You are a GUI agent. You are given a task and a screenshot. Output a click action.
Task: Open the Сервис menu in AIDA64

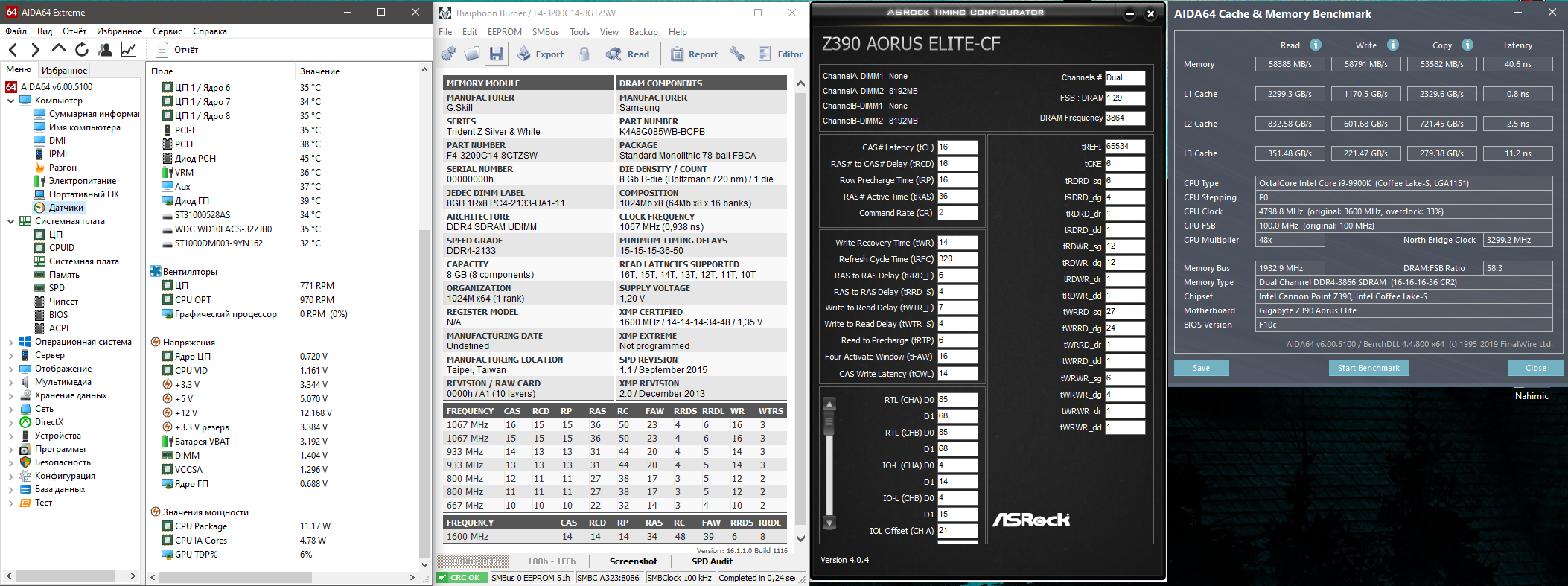click(168, 31)
